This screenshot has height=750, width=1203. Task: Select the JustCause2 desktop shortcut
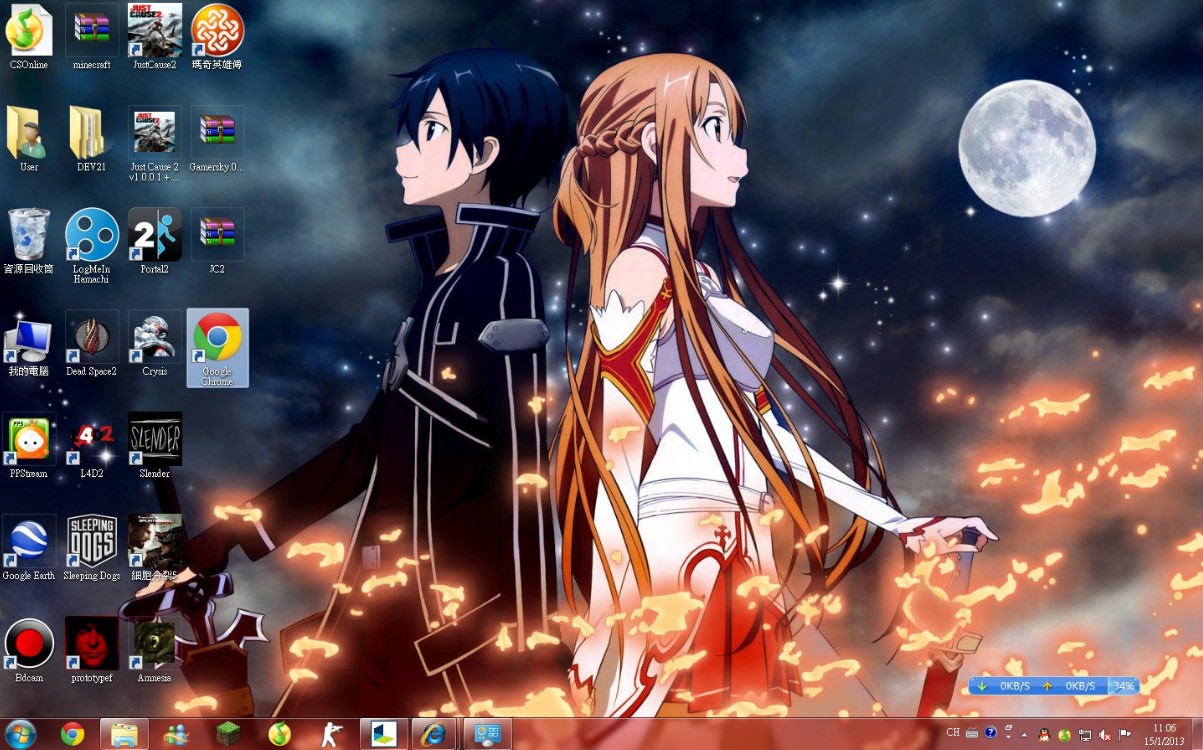tap(155, 37)
